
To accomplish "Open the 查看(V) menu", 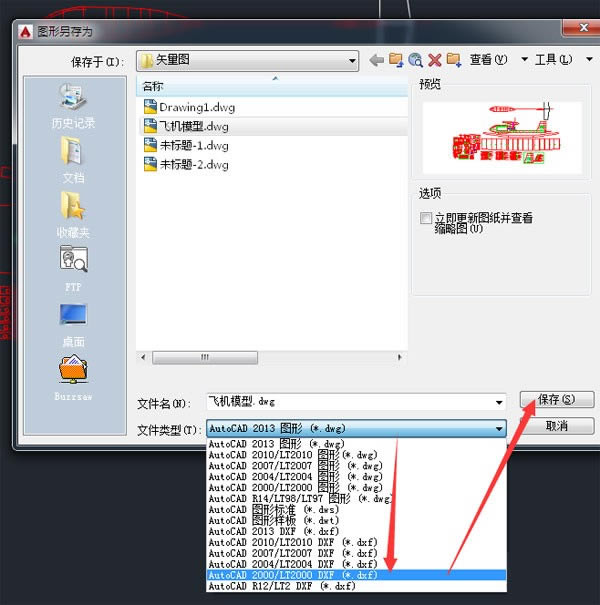I will tap(488, 59).
